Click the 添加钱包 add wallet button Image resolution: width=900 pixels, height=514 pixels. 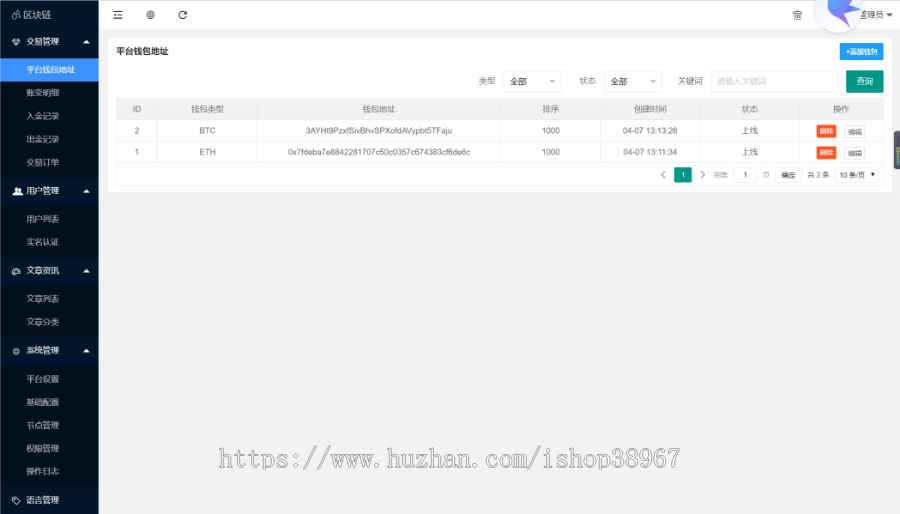tap(861, 52)
